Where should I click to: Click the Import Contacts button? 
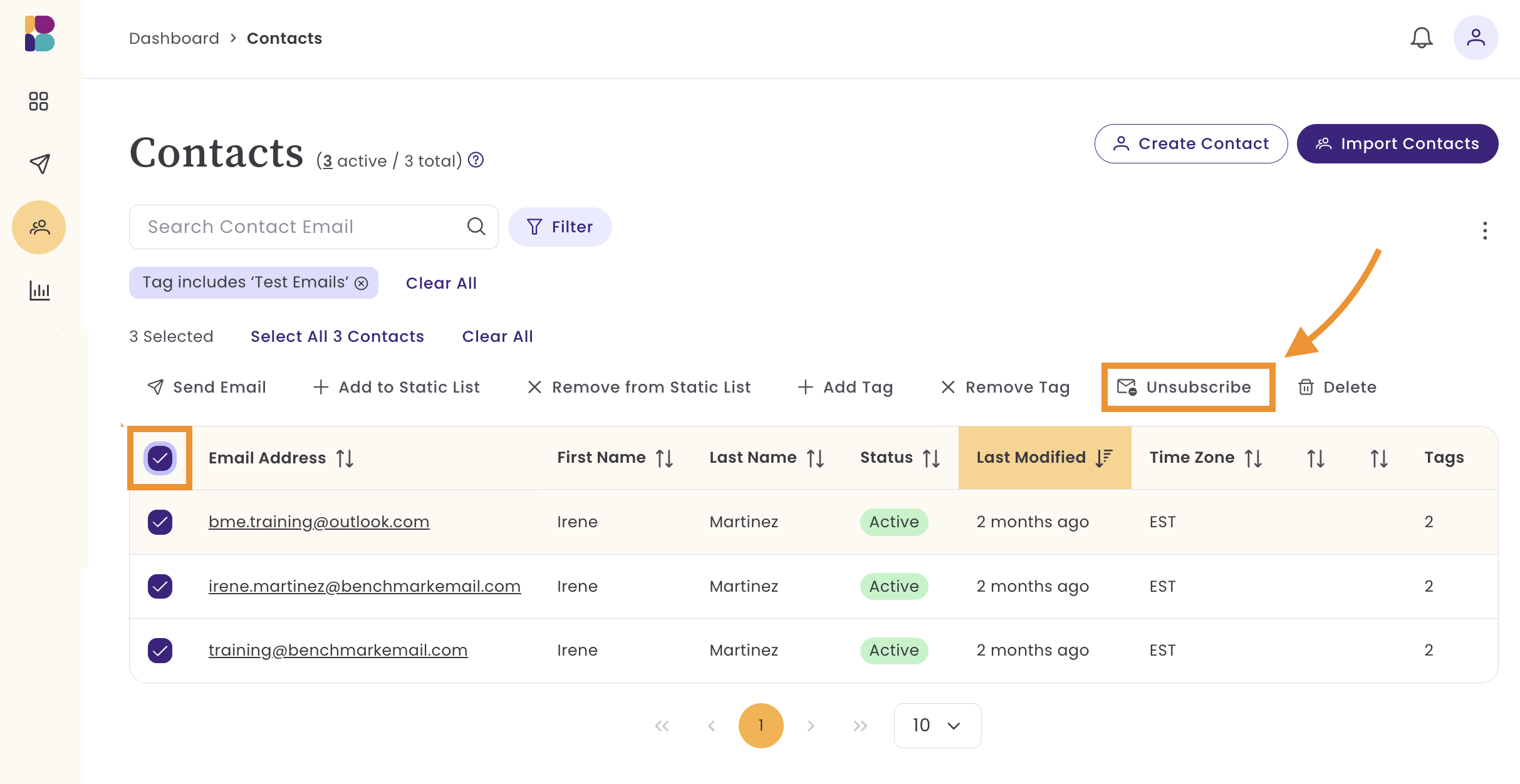(1397, 143)
